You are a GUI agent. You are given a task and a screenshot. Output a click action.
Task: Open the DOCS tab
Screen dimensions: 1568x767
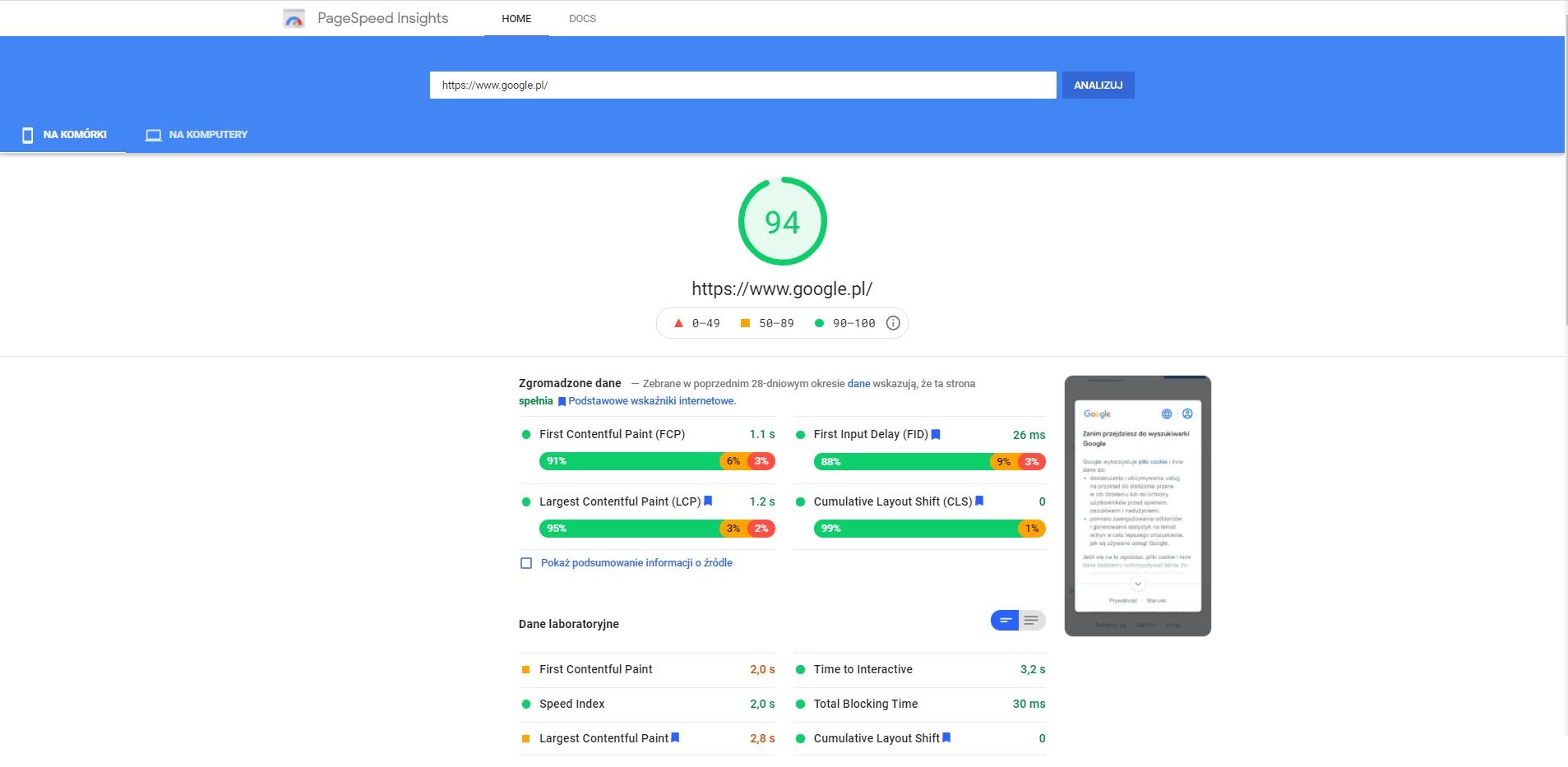[x=582, y=18]
